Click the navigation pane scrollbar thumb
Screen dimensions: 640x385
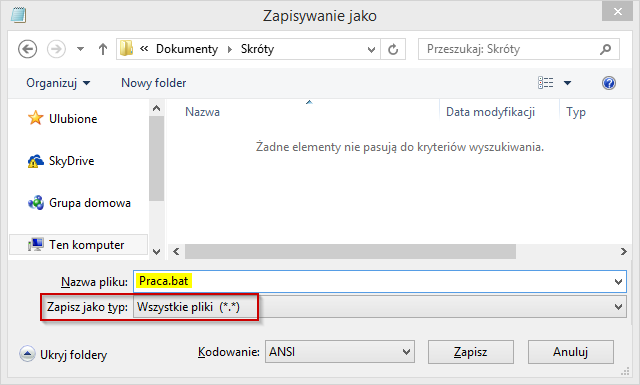coord(156,158)
